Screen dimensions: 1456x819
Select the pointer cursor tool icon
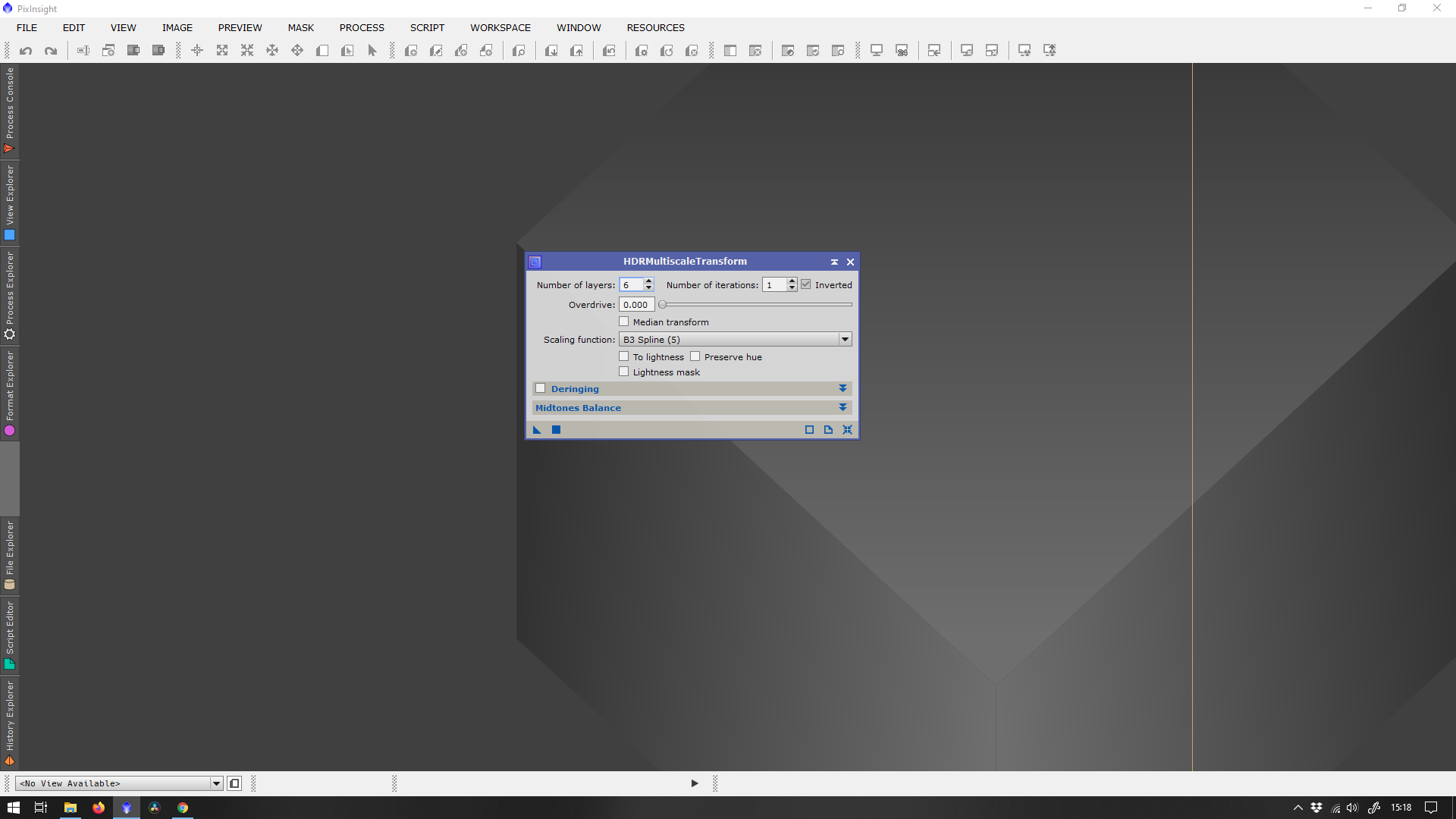372,51
